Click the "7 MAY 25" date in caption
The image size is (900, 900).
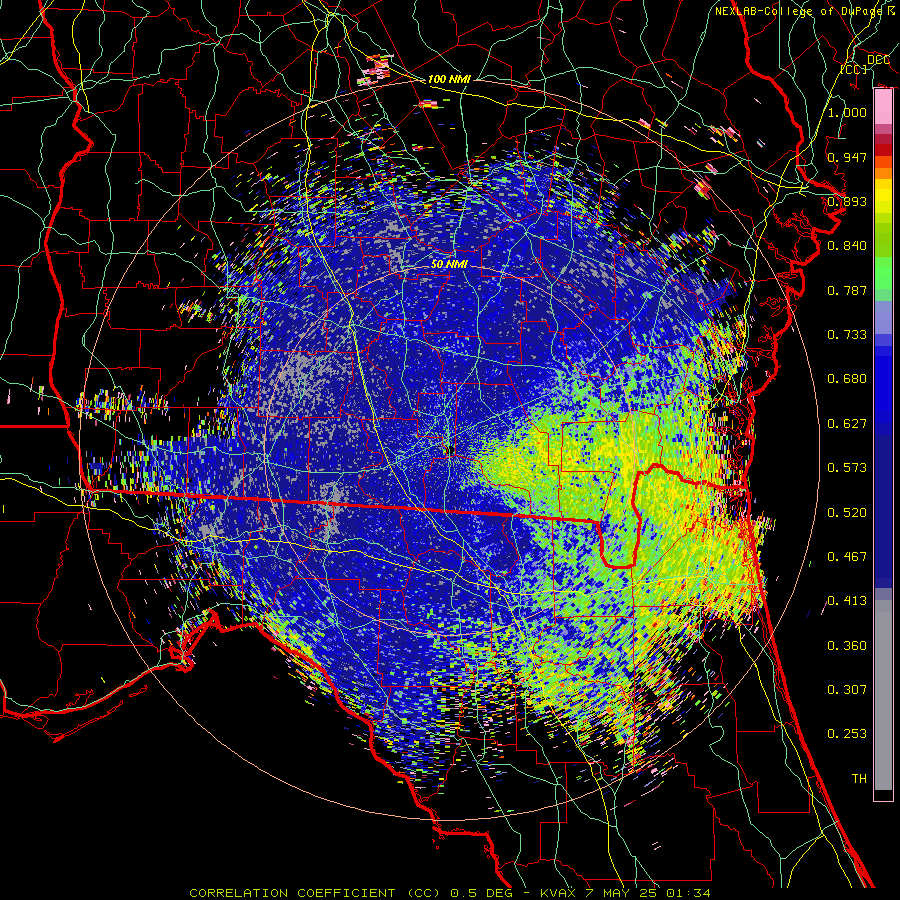click(623, 893)
